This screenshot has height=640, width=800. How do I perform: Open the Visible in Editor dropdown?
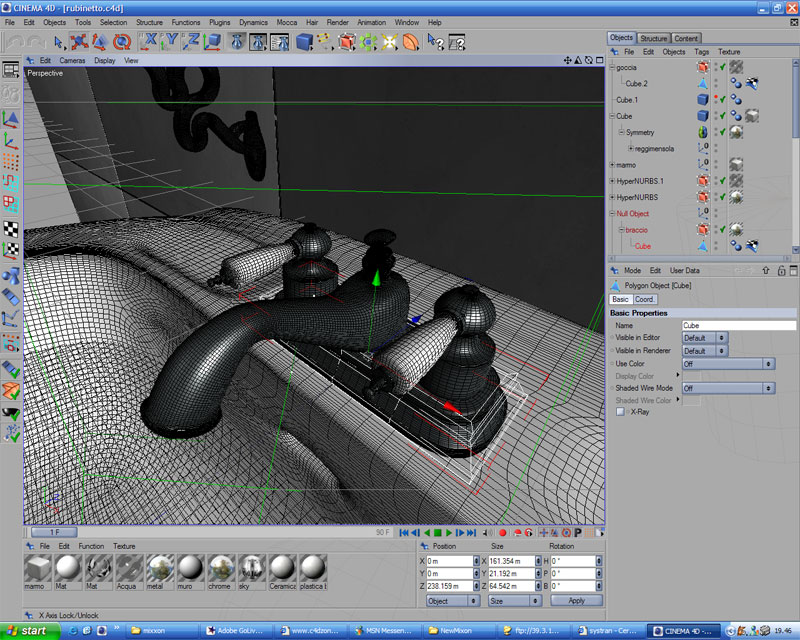click(705, 337)
